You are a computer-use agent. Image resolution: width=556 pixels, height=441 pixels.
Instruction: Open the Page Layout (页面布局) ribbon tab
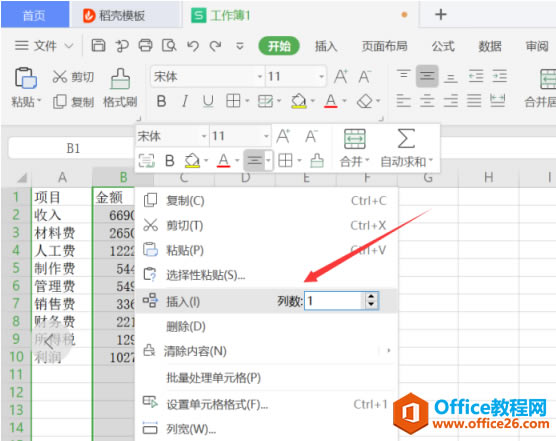pyautogui.click(x=384, y=46)
